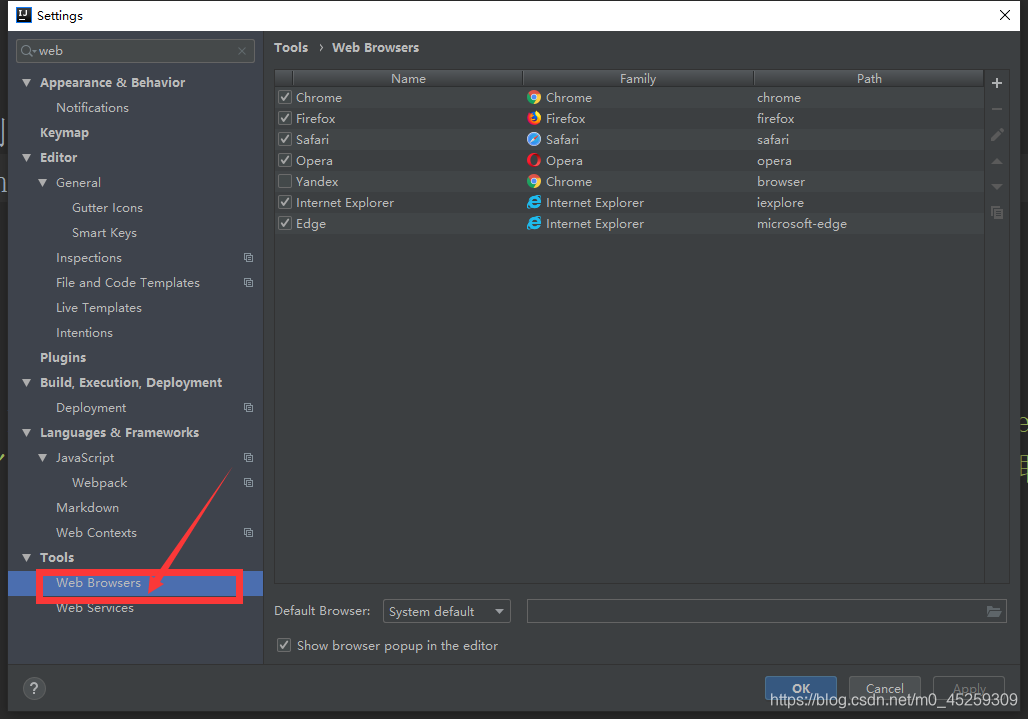The height and width of the screenshot is (719, 1028).
Task: Click project-level icon beside JavaScript
Action: [248, 457]
